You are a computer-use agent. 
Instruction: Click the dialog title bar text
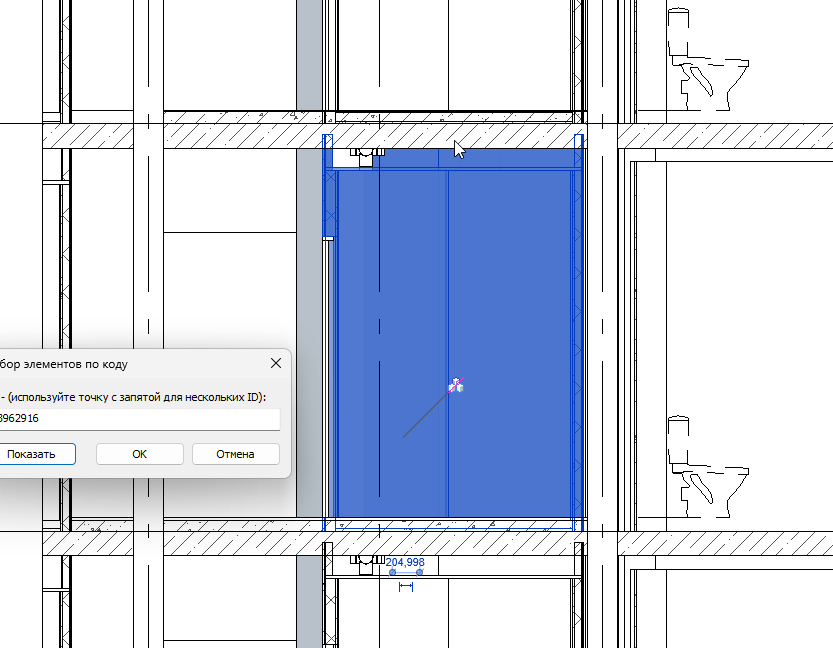pos(64,364)
